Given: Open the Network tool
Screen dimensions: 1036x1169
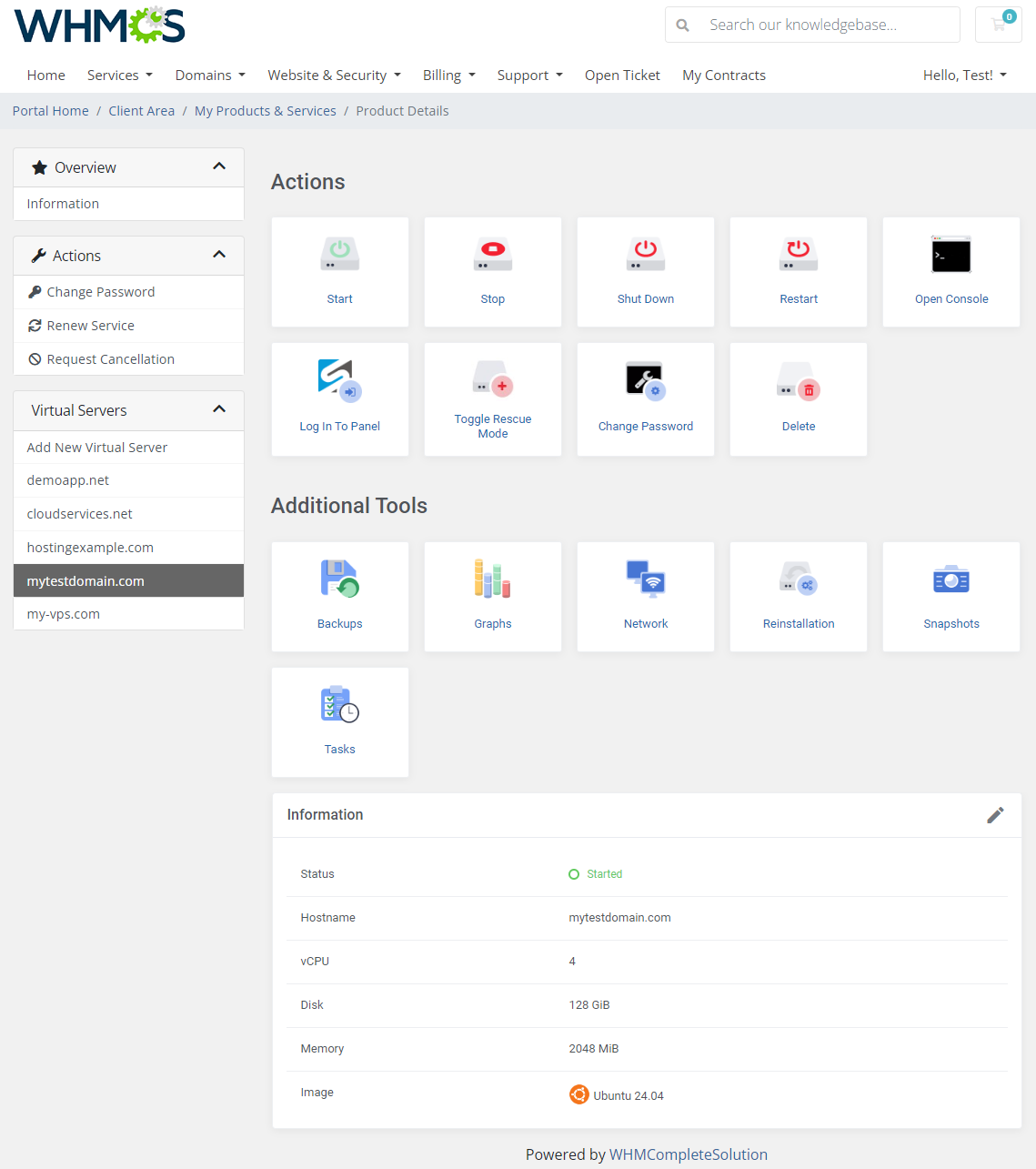Looking at the screenshot, I should [x=645, y=596].
